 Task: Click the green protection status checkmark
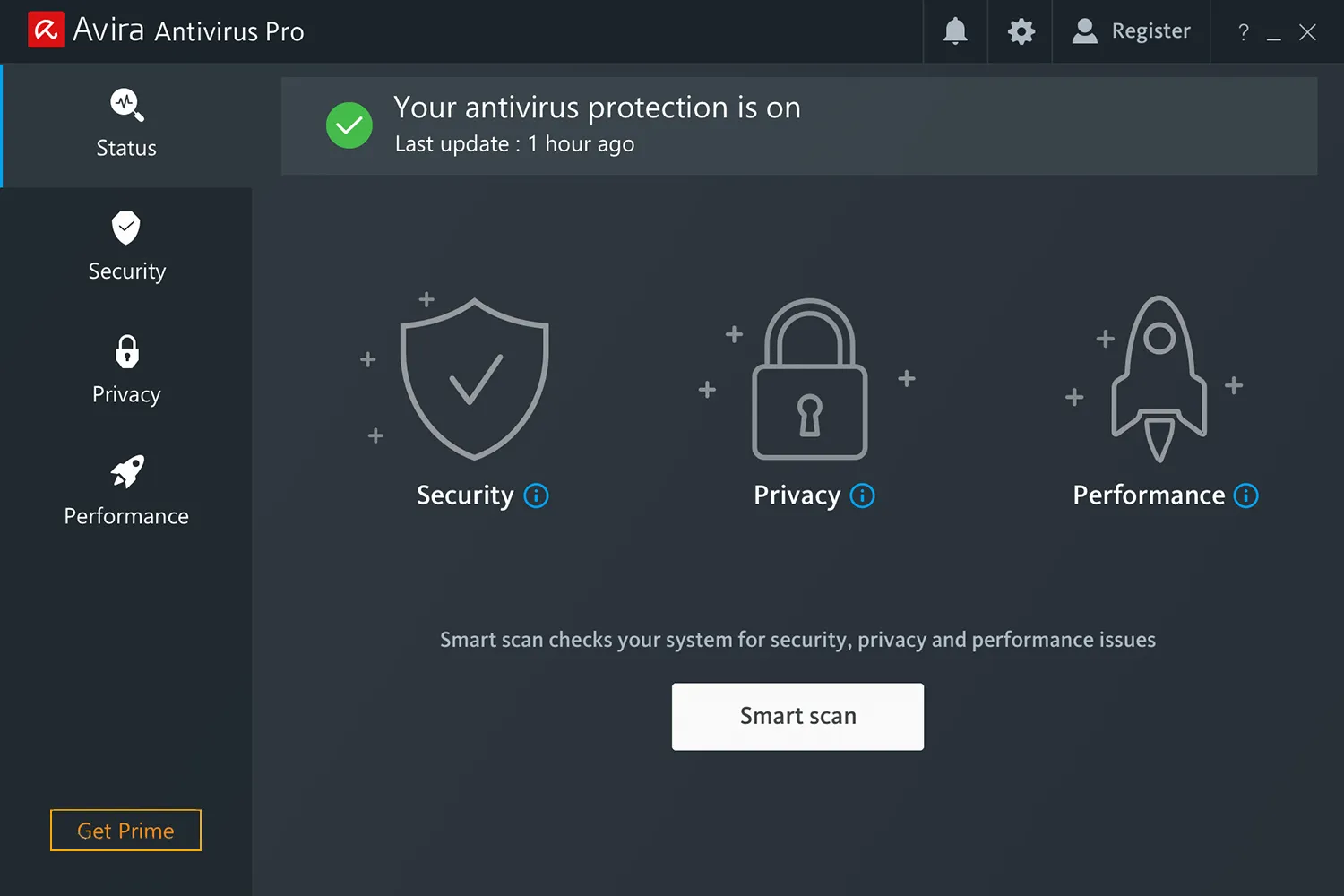349,125
